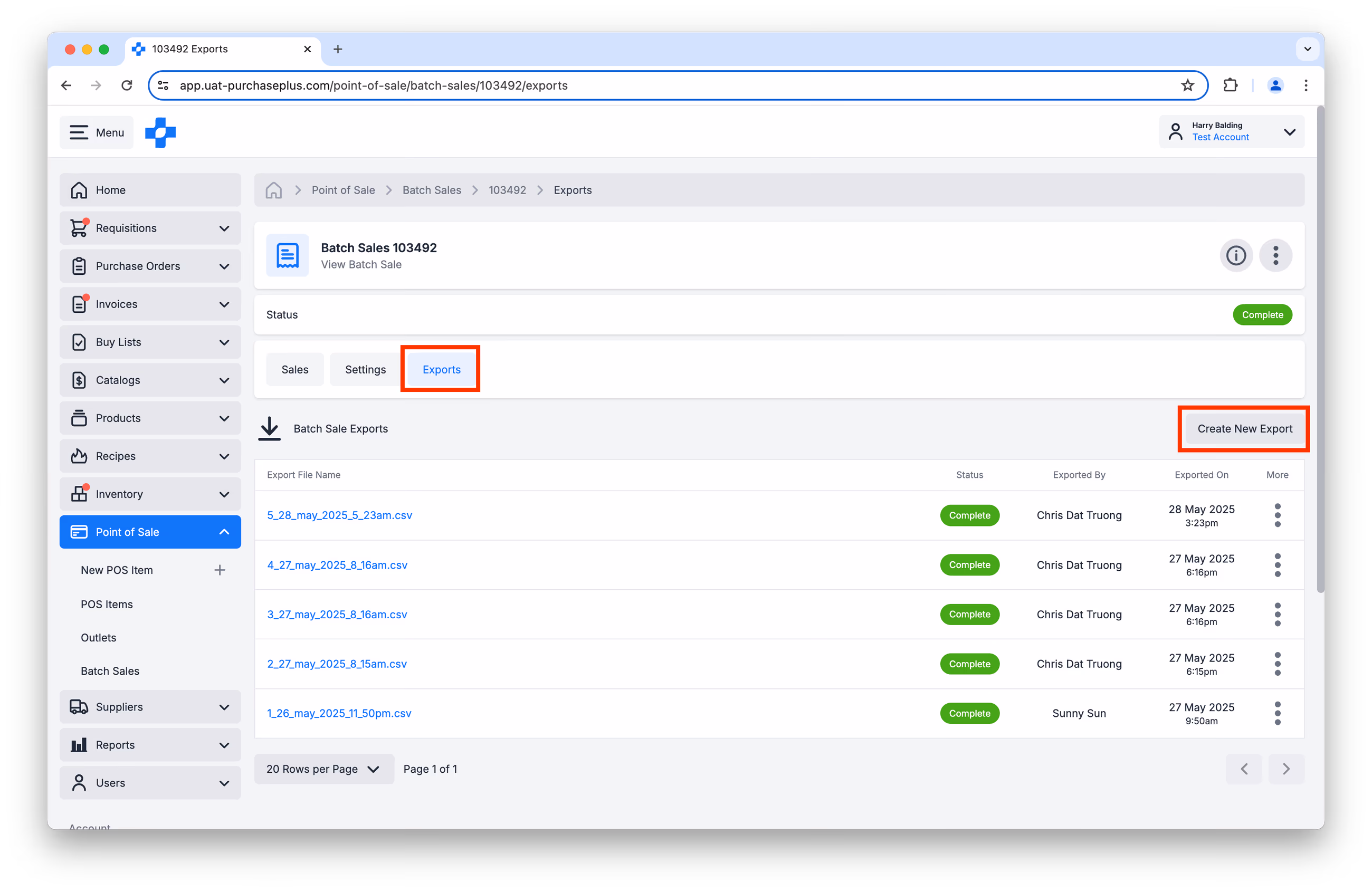Screen dimensions: 1372x892
Task: Close the 103492 Exports tab
Action: click(x=307, y=49)
